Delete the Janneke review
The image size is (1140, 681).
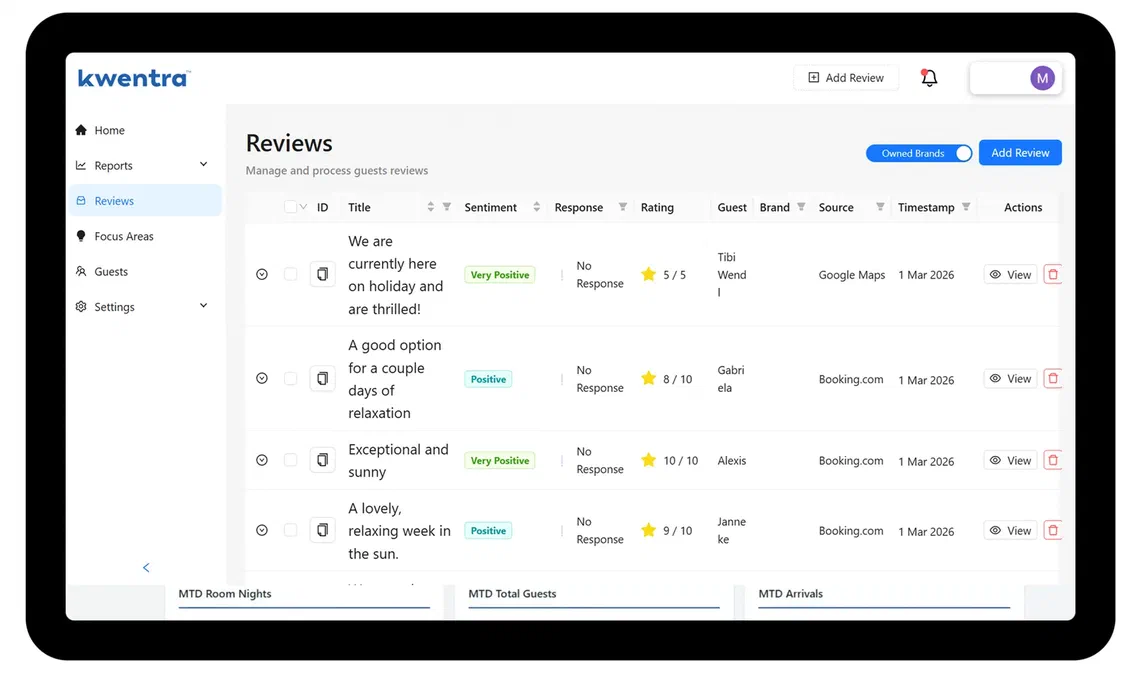click(1052, 530)
